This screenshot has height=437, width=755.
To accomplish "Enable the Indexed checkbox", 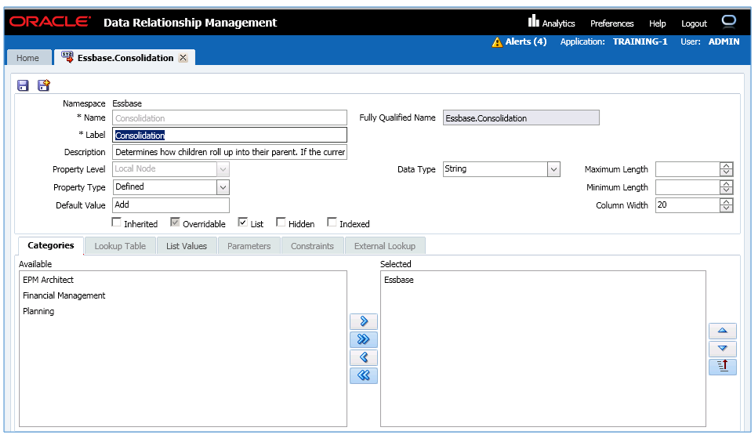I will (332, 222).
